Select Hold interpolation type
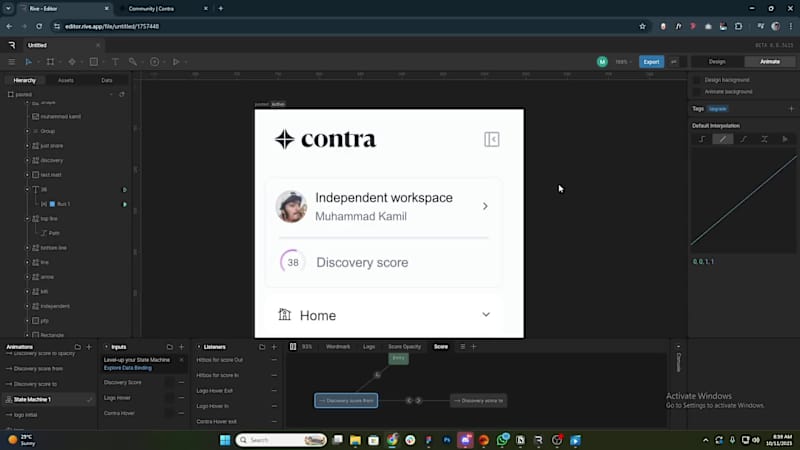This screenshot has height=450, width=800. (702, 139)
